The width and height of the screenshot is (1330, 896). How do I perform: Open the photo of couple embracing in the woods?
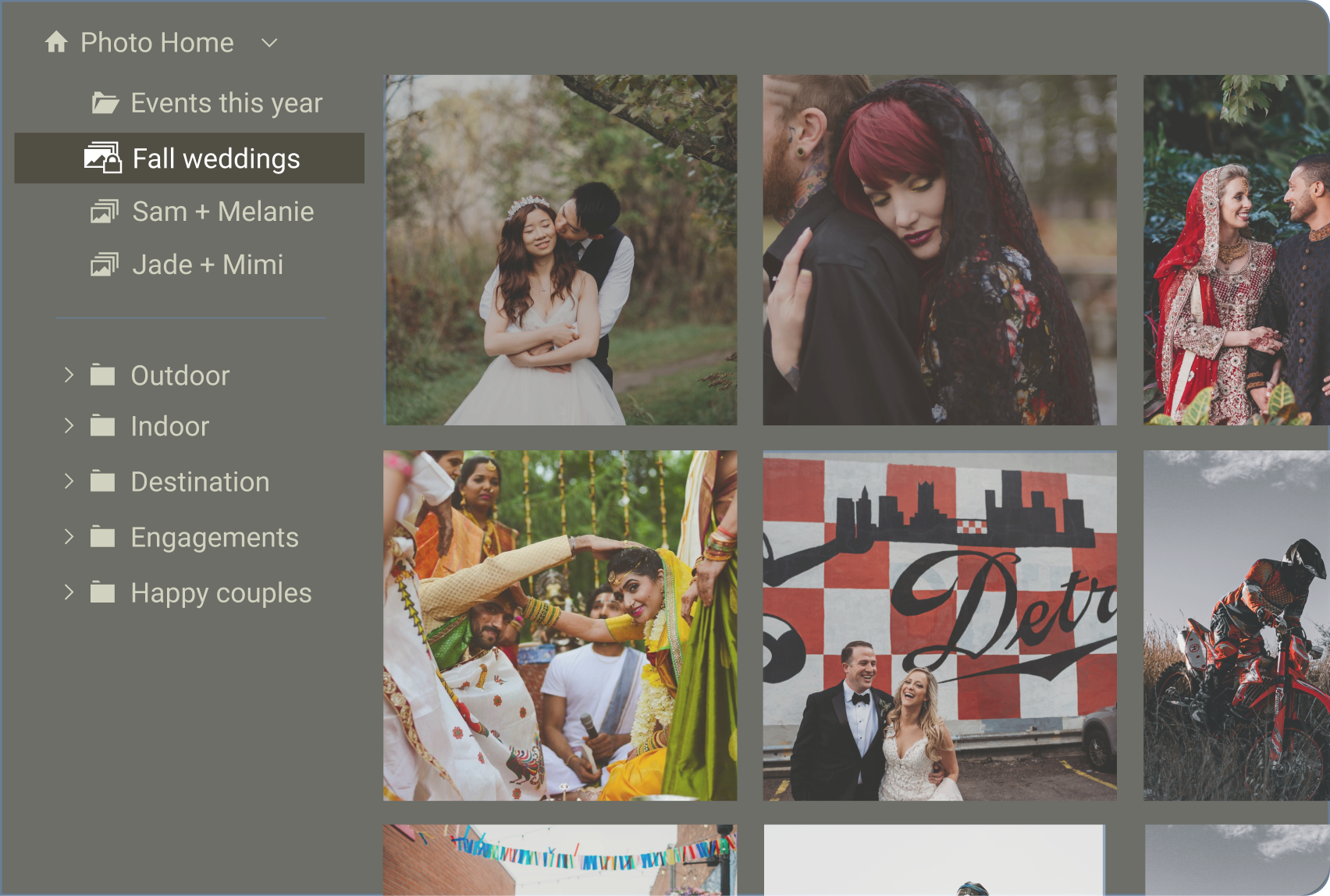560,250
